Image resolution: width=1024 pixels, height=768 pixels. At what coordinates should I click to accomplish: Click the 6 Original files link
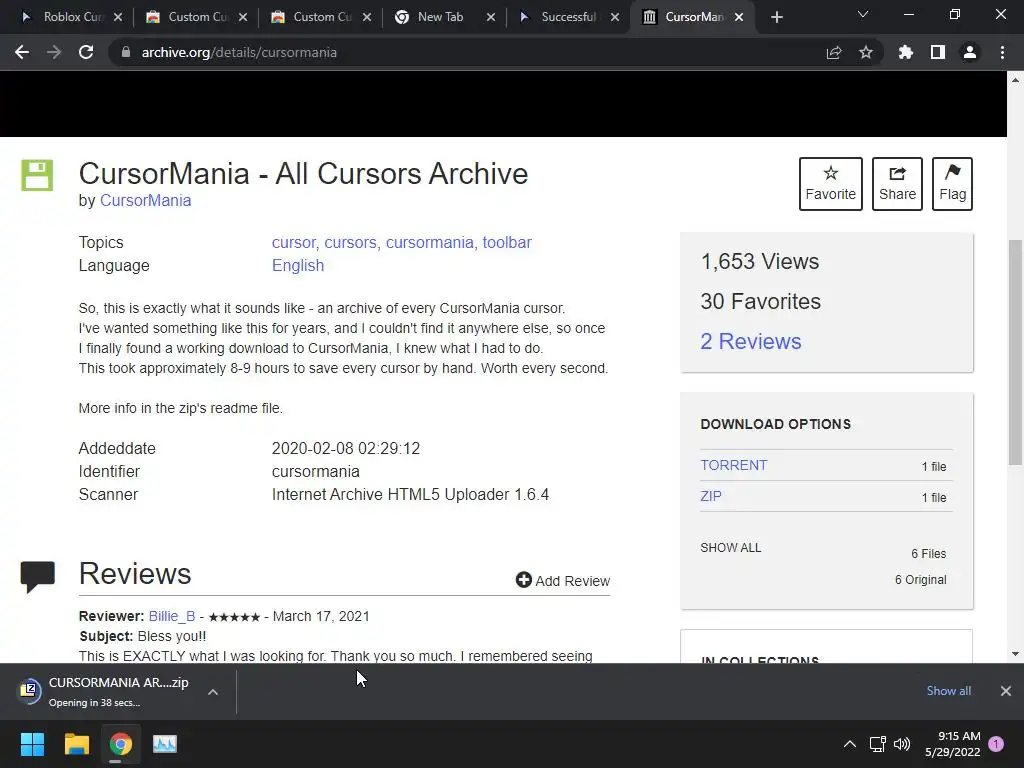pyautogui.click(x=920, y=579)
